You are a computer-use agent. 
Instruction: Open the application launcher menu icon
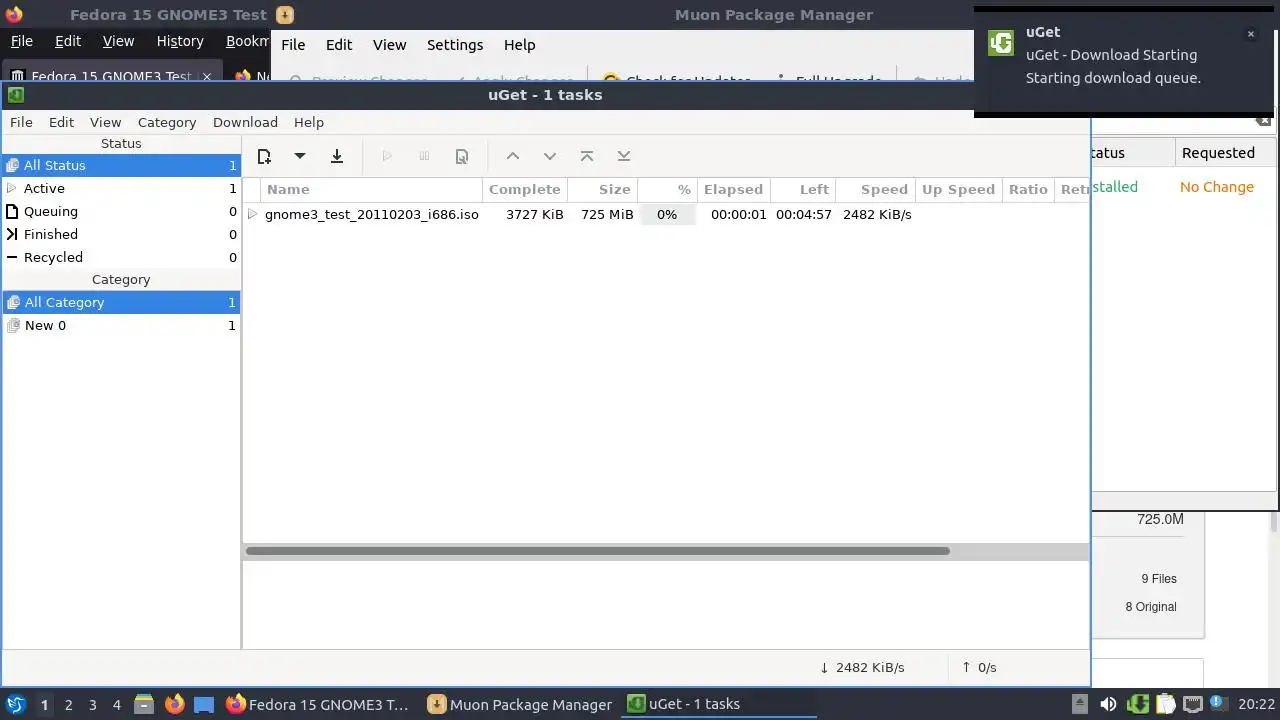click(15, 704)
